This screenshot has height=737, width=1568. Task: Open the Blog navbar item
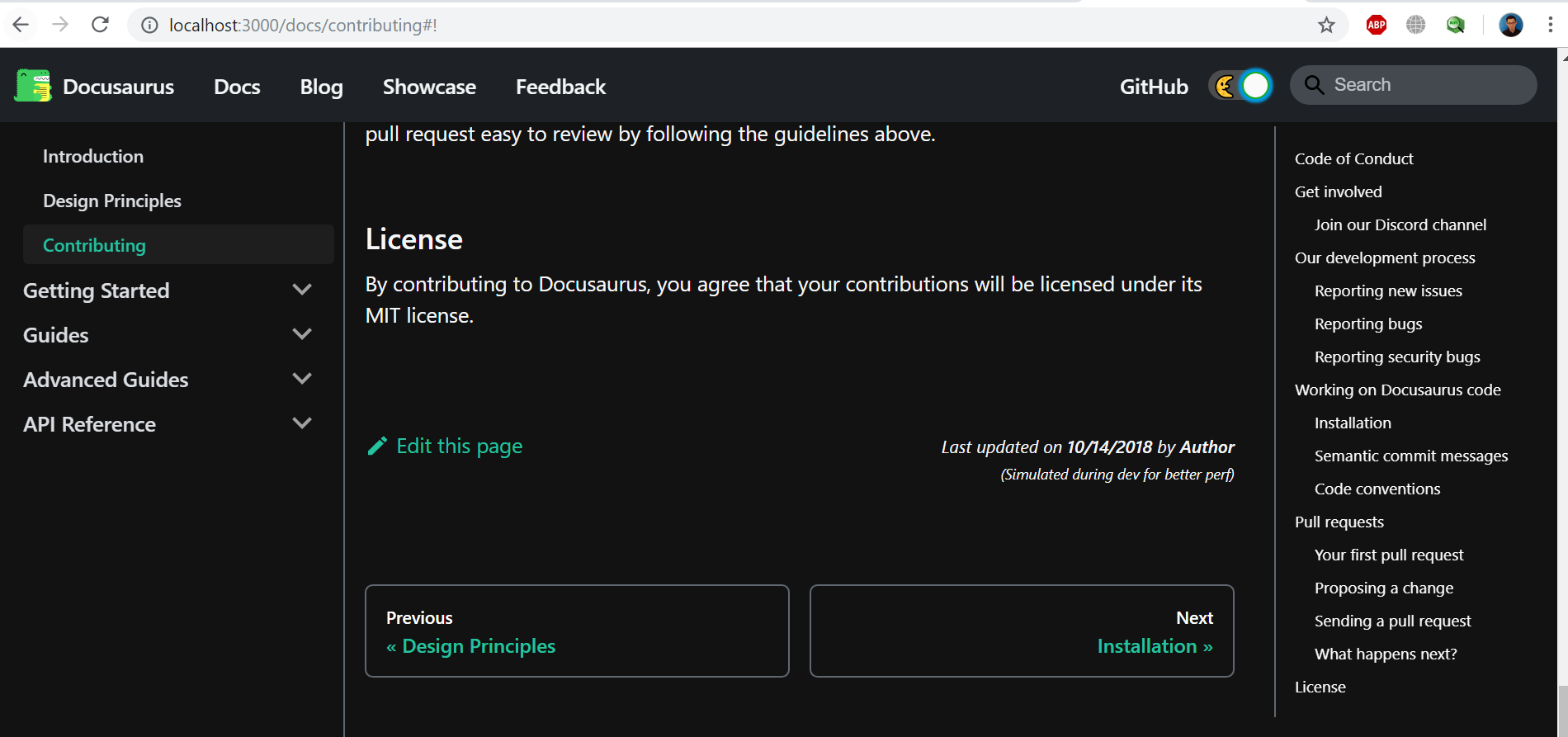point(321,87)
